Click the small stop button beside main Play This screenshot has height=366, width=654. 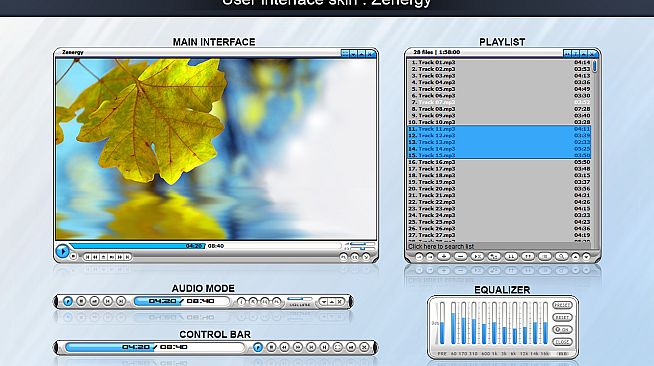pyautogui.click(x=73, y=256)
